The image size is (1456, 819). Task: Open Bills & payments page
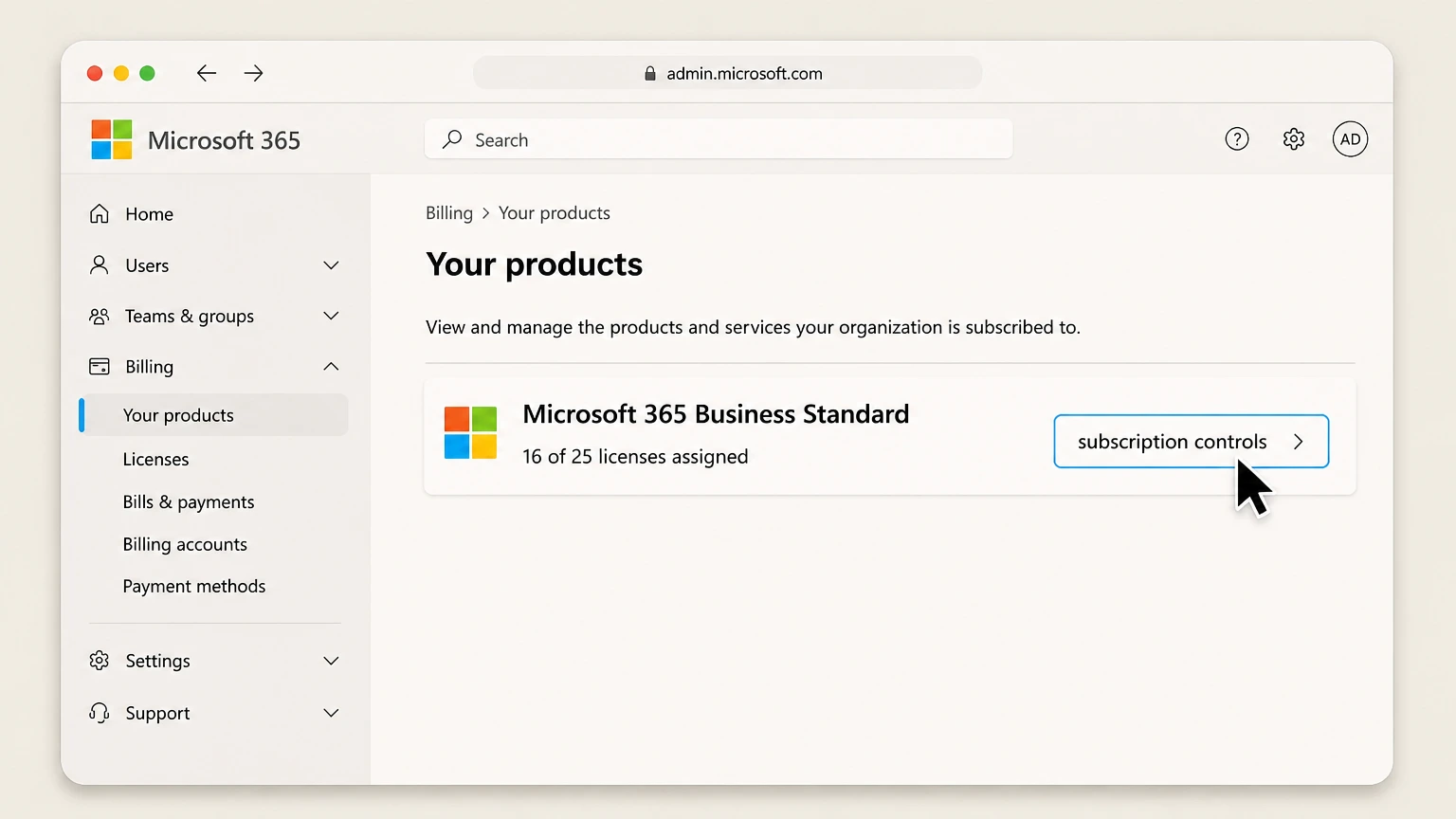coord(189,501)
